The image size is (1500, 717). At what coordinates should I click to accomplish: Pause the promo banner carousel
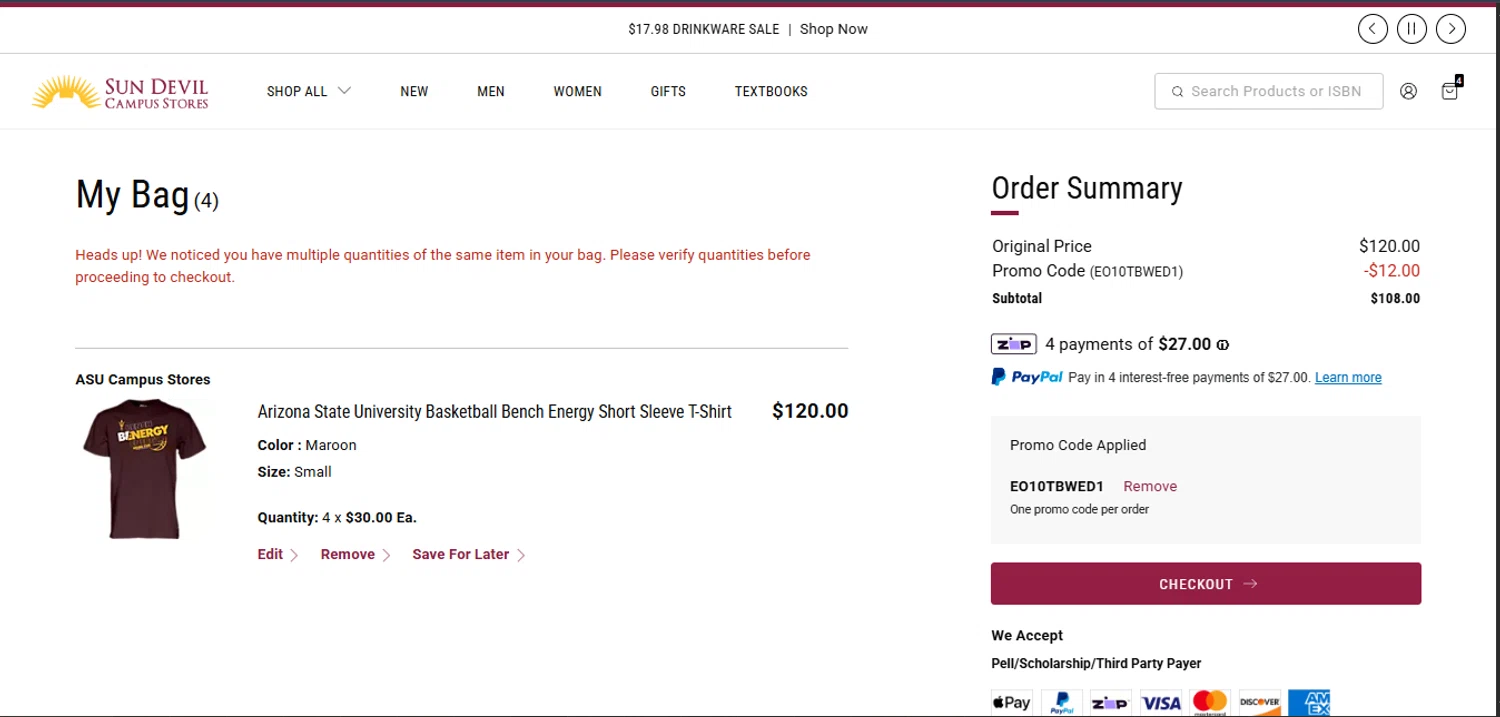click(1411, 29)
